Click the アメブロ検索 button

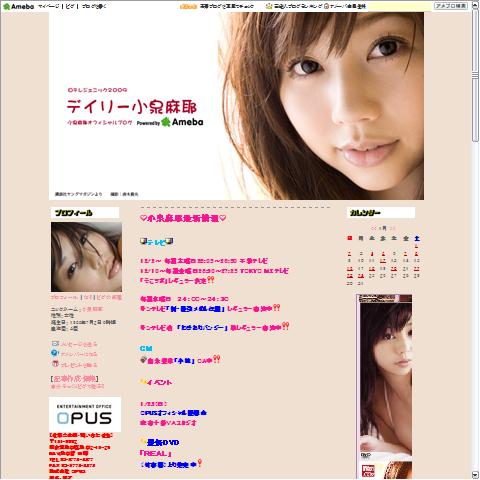(451, 6)
